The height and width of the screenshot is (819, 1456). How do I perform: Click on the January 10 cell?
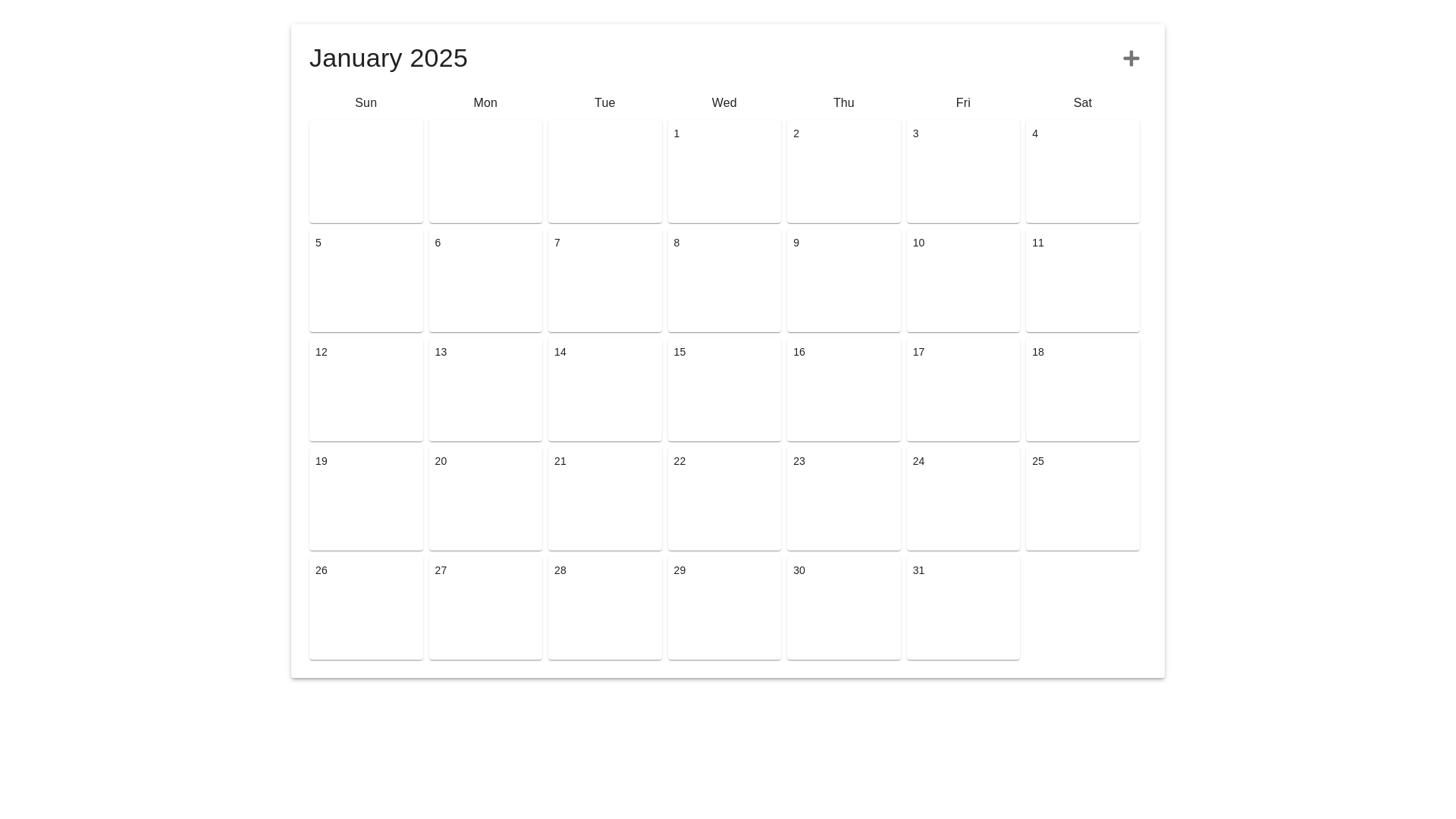click(963, 281)
